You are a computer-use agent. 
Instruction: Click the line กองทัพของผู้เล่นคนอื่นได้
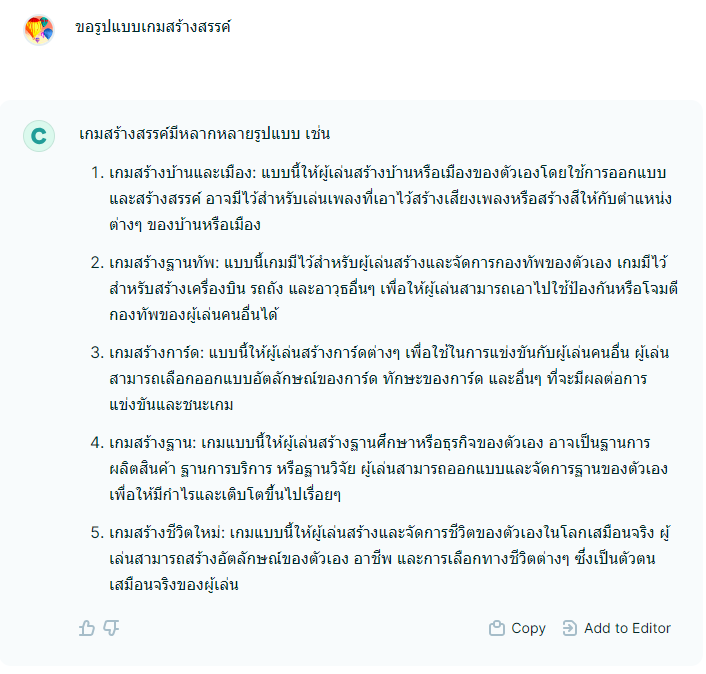coord(193,315)
